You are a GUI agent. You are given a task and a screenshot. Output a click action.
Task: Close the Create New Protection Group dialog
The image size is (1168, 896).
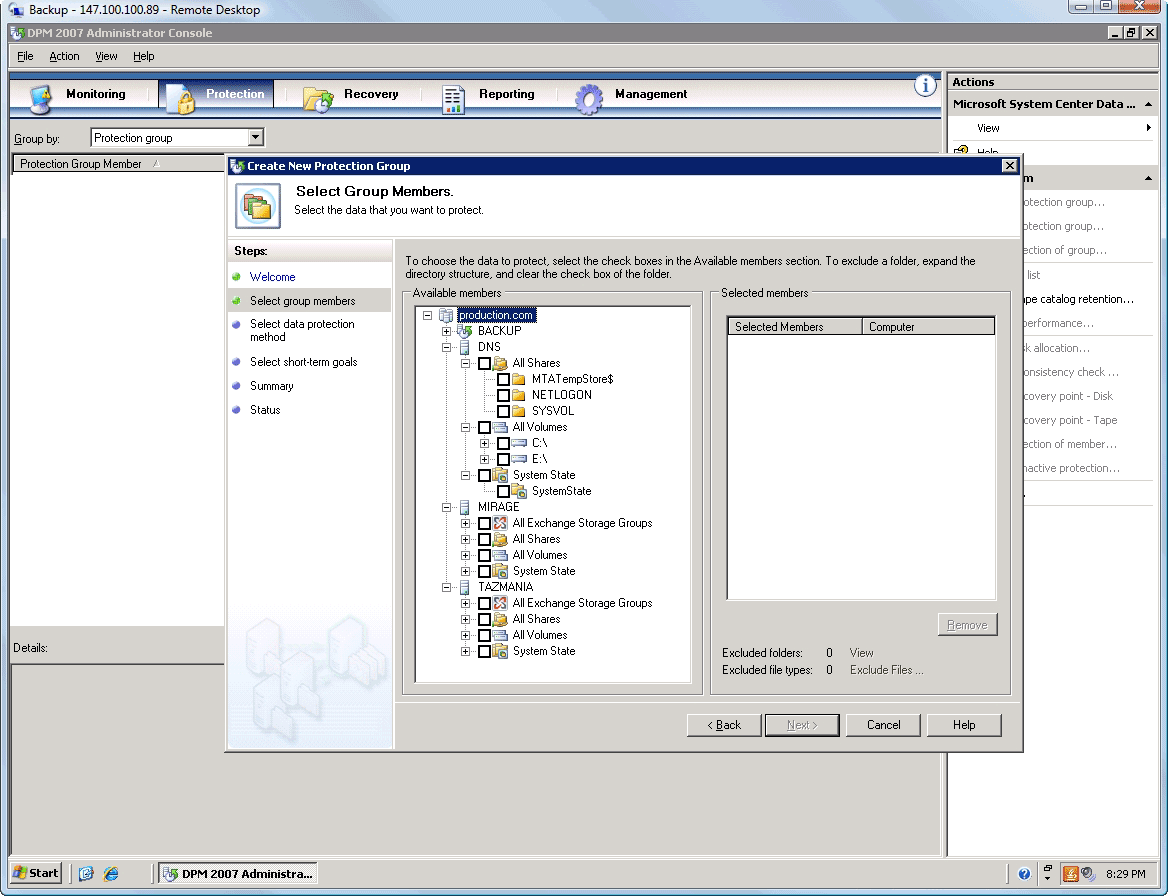(x=1009, y=165)
